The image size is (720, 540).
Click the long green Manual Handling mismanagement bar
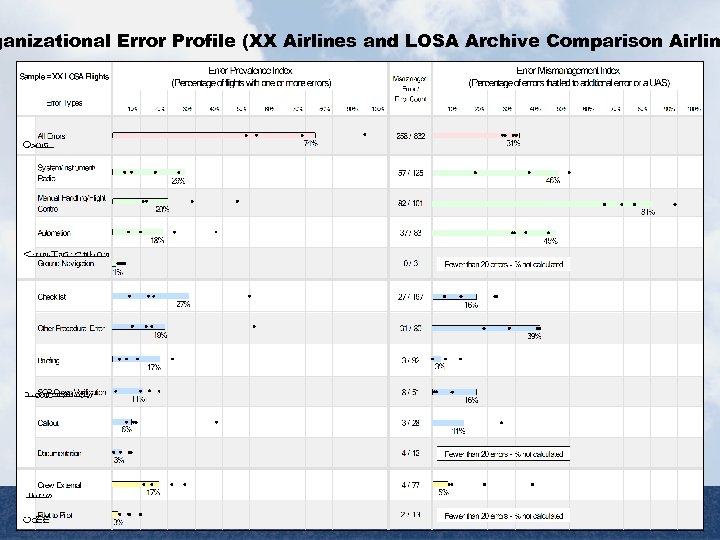click(x=542, y=203)
